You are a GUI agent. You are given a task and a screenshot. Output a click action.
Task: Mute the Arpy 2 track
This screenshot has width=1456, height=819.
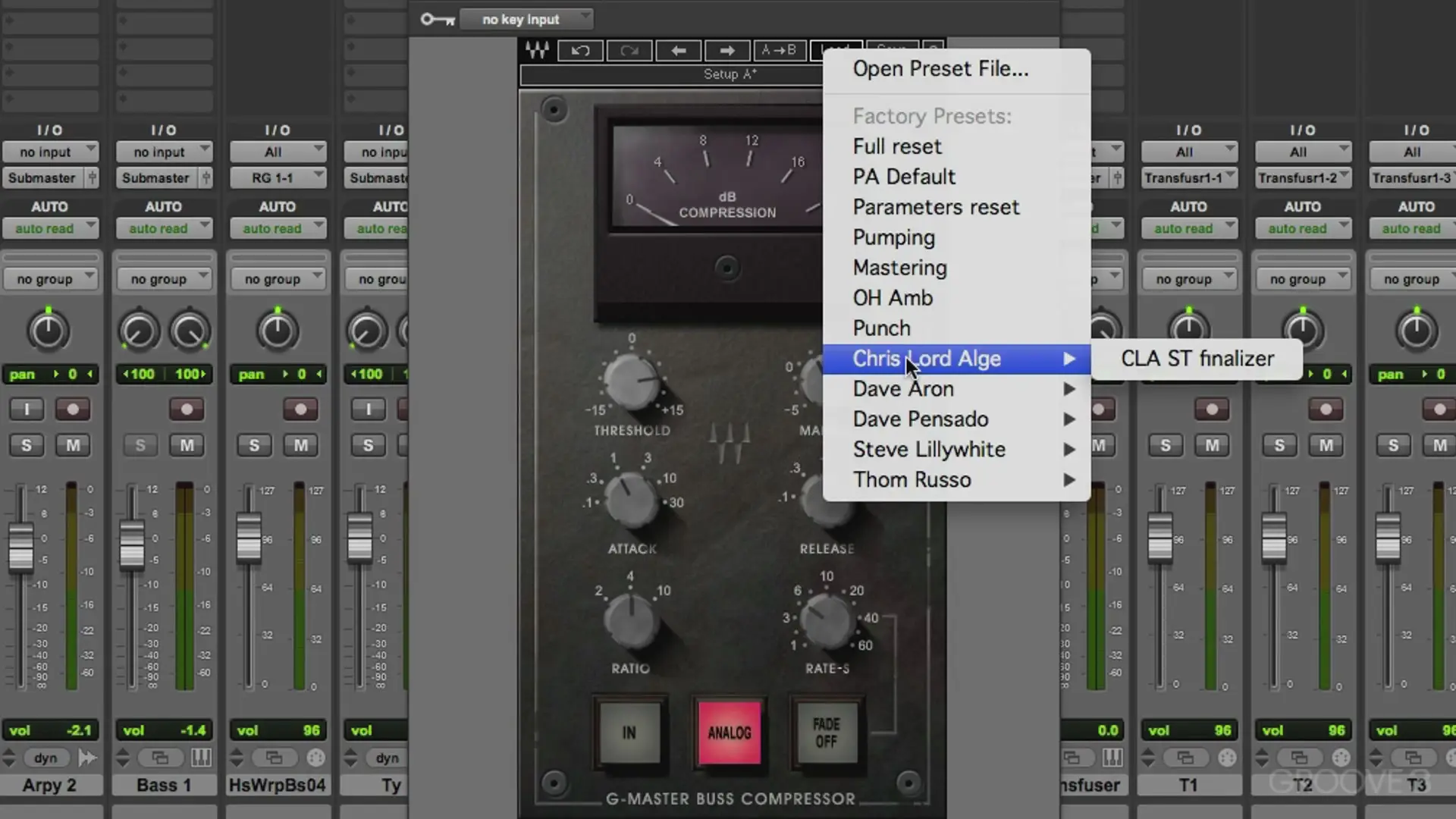[74, 445]
